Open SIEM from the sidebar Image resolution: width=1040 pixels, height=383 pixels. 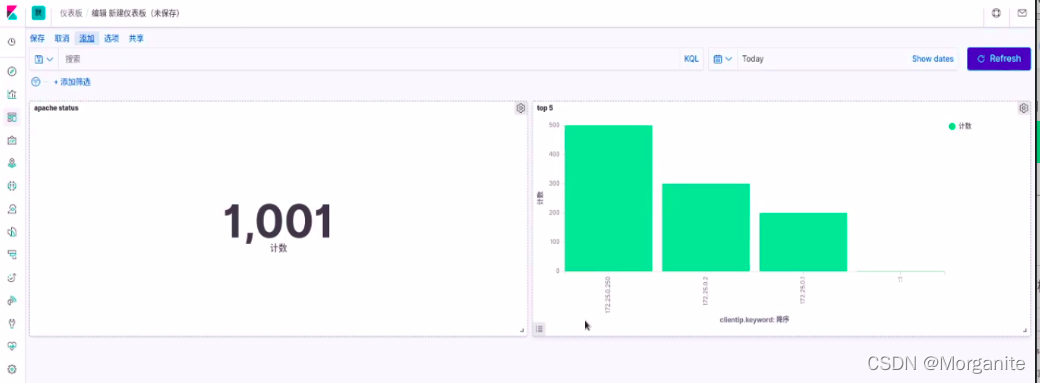coord(12,301)
